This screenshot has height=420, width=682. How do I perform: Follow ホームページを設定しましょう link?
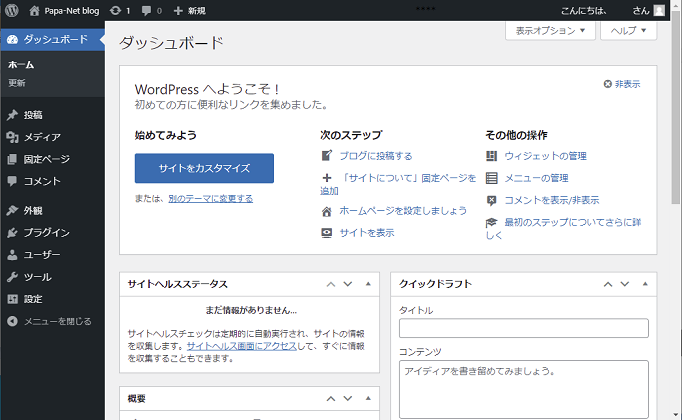pos(403,211)
